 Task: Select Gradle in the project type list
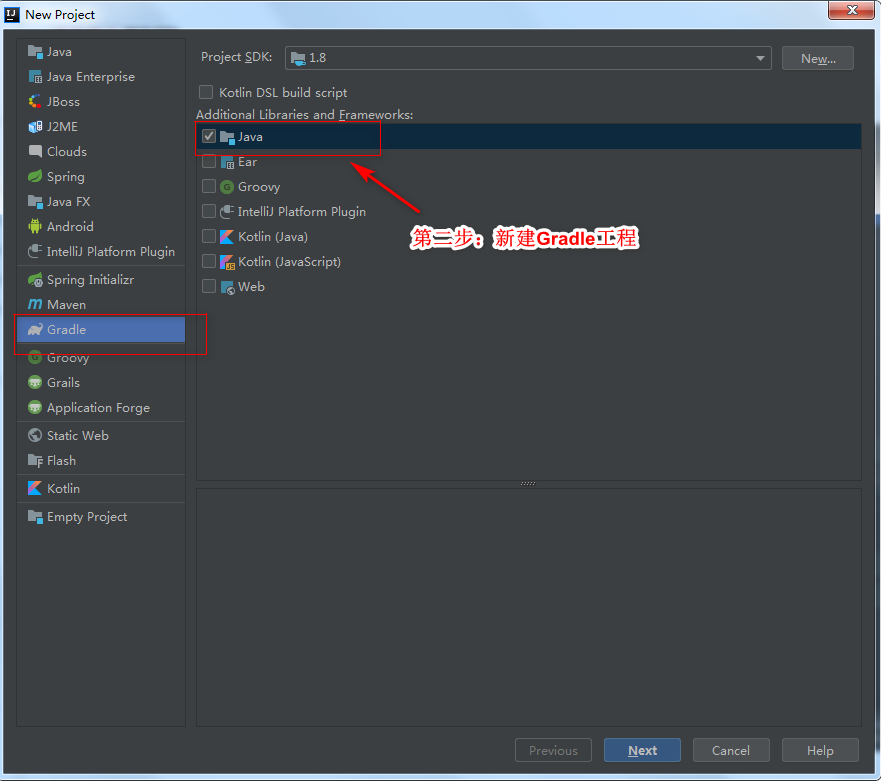click(x=101, y=330)
